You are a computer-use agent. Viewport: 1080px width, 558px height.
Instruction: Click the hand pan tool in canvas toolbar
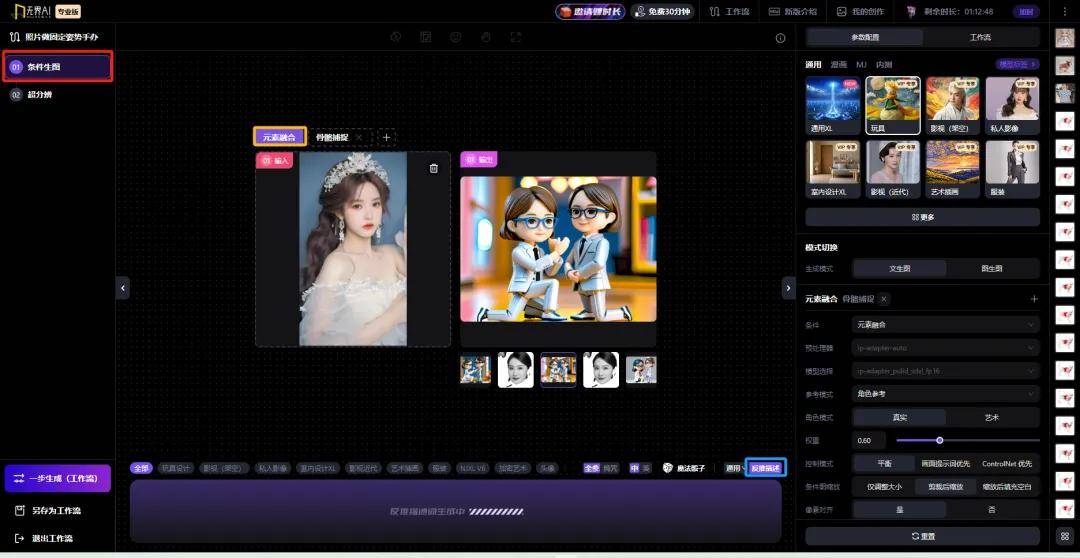(486, 37)
